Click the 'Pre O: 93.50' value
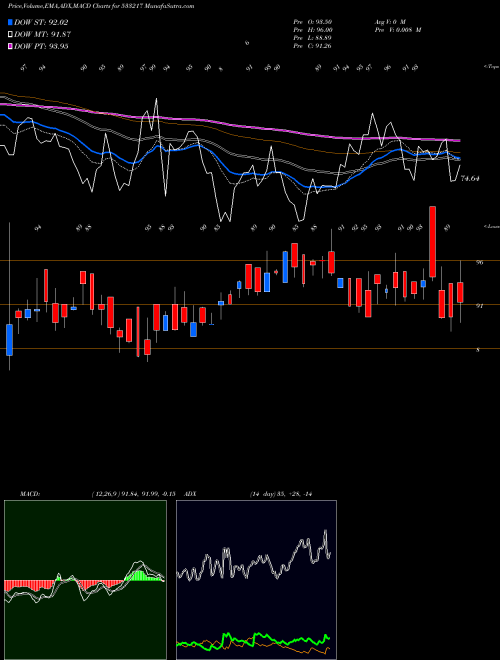 coord(312,21)
